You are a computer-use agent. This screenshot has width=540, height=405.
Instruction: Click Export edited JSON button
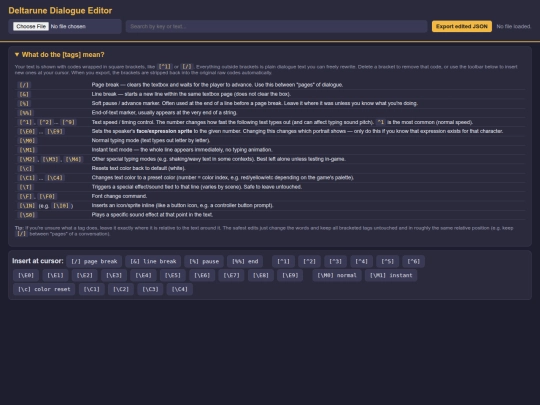pyautogui.click(x=462, y=27)
